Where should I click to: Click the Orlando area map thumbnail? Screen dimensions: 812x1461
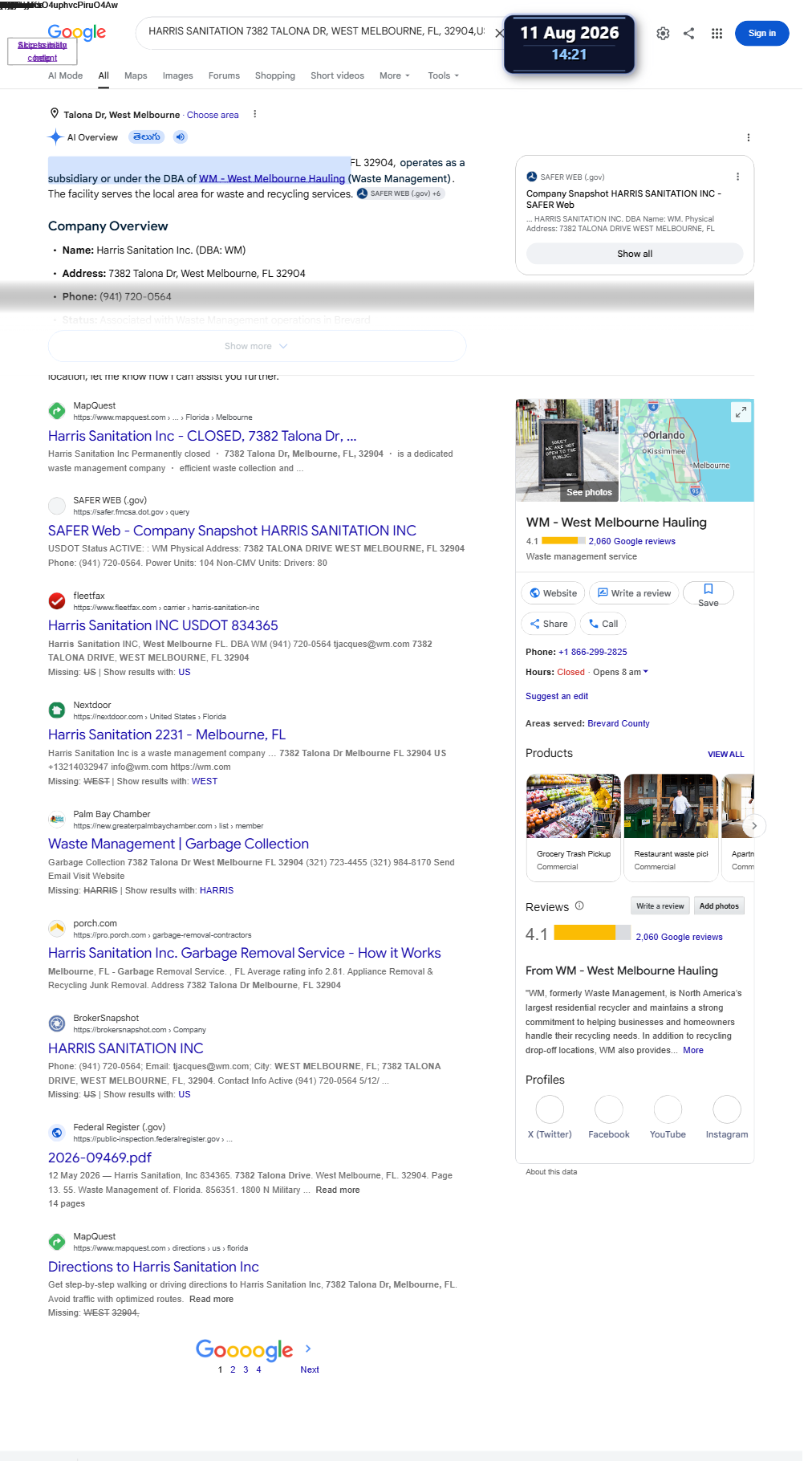pyautogui.click(x=687, y=450)
